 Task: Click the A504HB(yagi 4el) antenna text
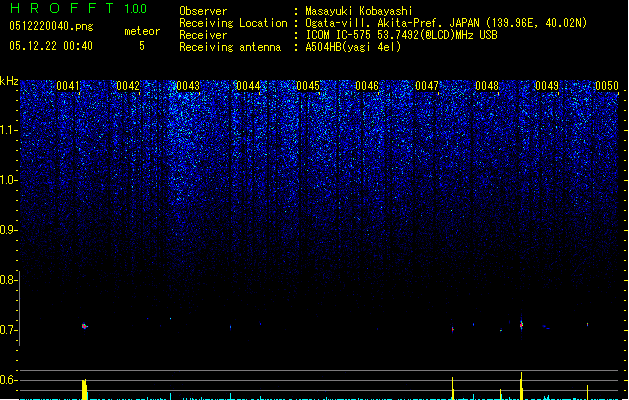point(353,47)
